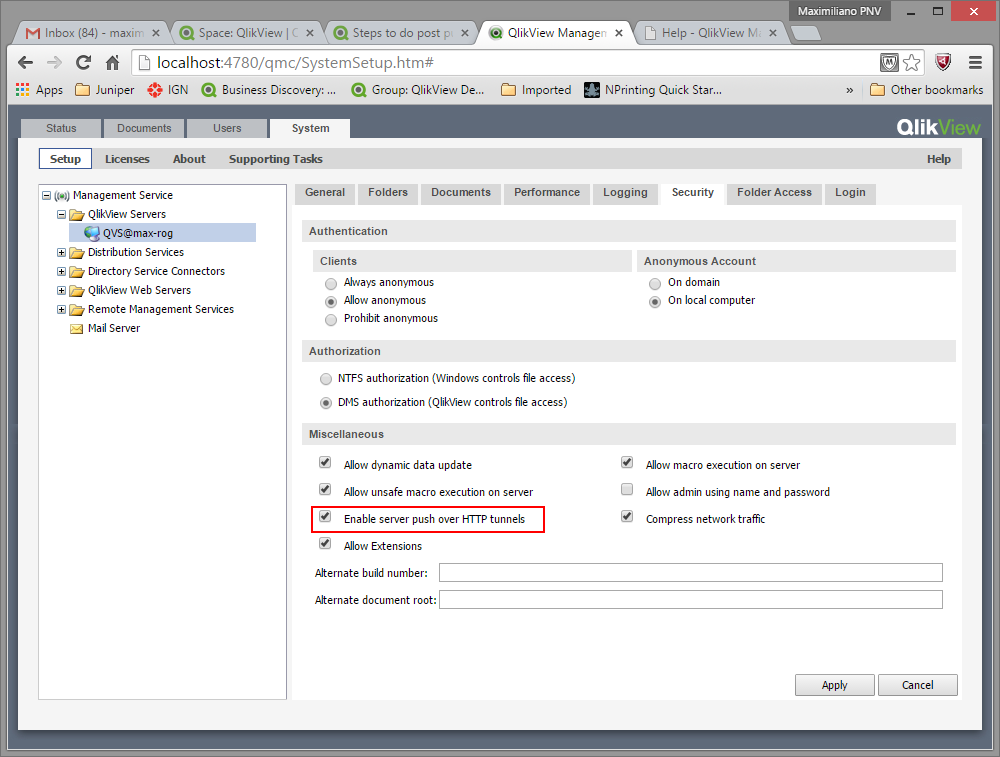Screen dimensions: 1000x757
Task: Enable Allow admin using name and password
Action: (627, 489)
